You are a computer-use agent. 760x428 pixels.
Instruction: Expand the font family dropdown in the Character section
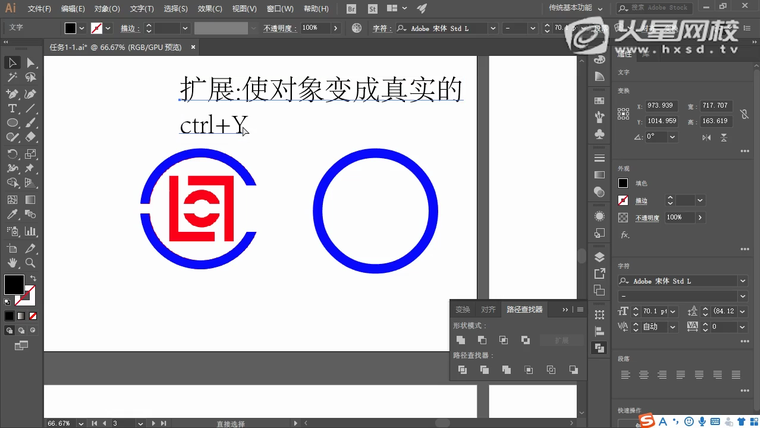coord(743,281)
